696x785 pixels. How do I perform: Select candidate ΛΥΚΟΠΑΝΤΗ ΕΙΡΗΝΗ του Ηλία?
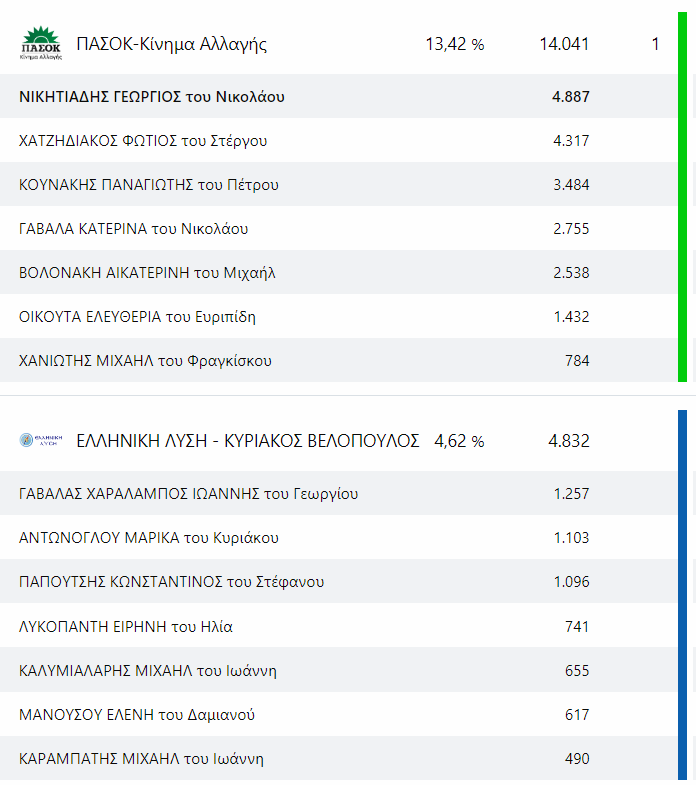coord(126,627)
